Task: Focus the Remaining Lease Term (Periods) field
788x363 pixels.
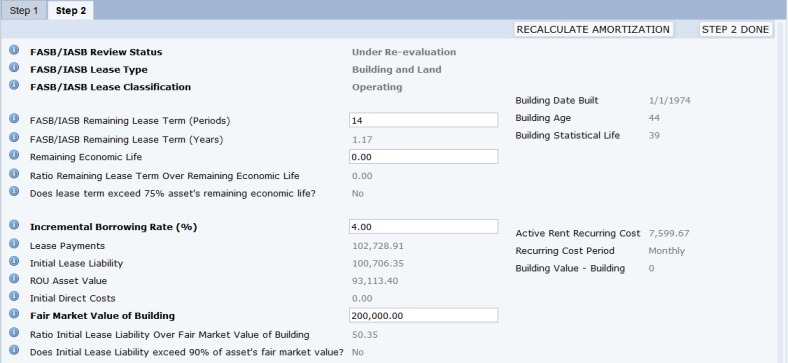Action: pos(423,120)
